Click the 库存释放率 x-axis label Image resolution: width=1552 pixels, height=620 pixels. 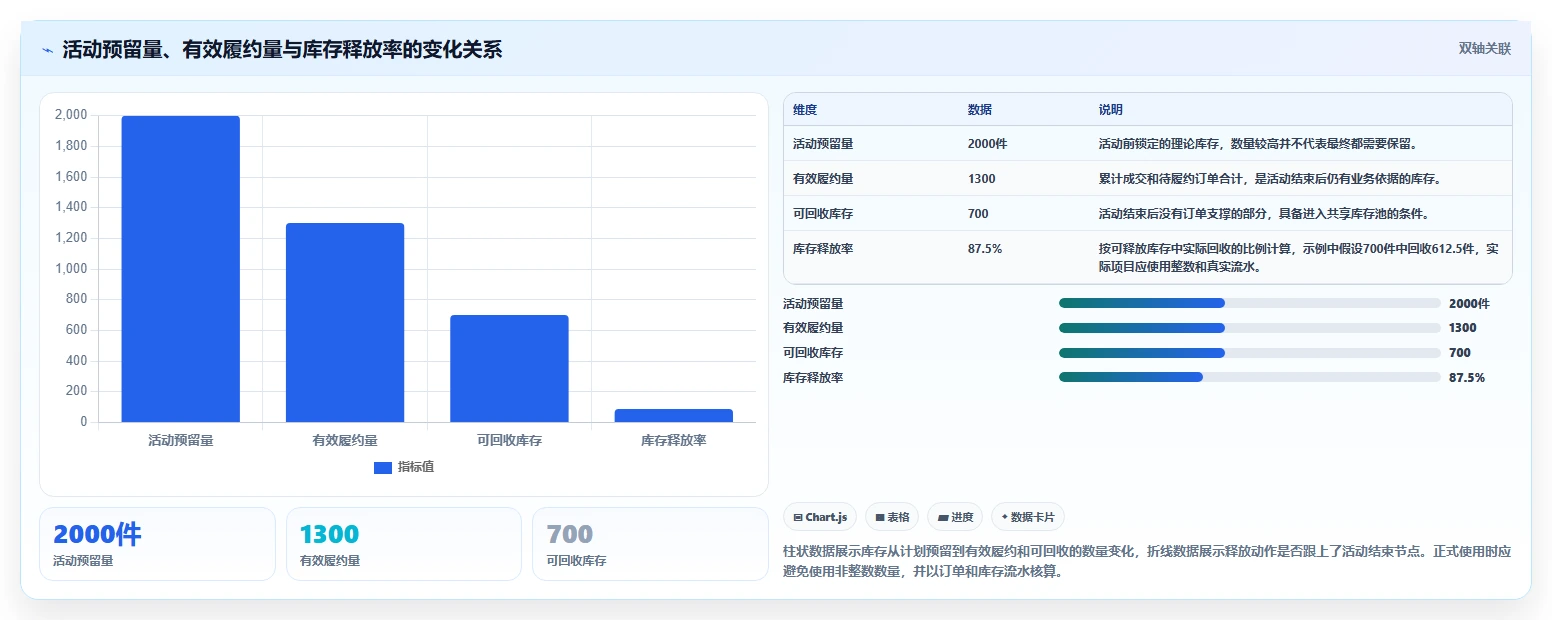[673, 440]
